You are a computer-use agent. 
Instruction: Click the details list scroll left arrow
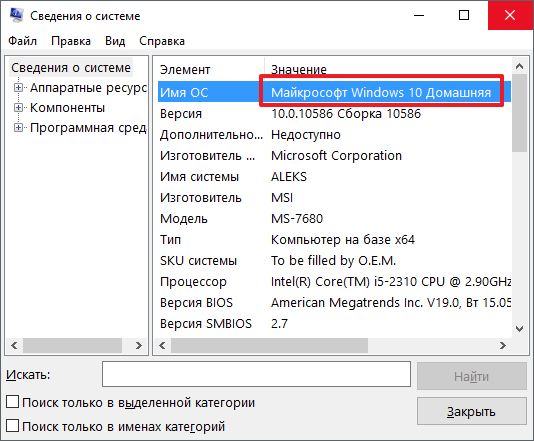pyautogui.click(x=162, y=346)
